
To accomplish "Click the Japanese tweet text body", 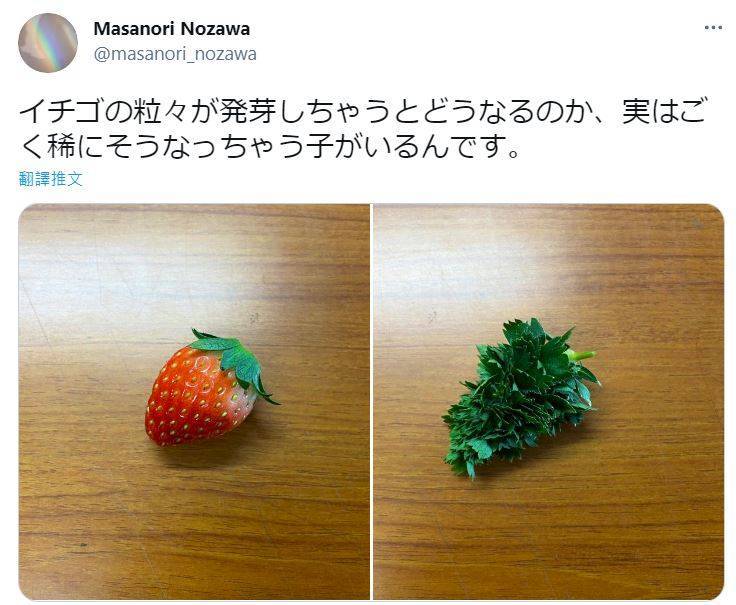I will [x=362, y=129].
